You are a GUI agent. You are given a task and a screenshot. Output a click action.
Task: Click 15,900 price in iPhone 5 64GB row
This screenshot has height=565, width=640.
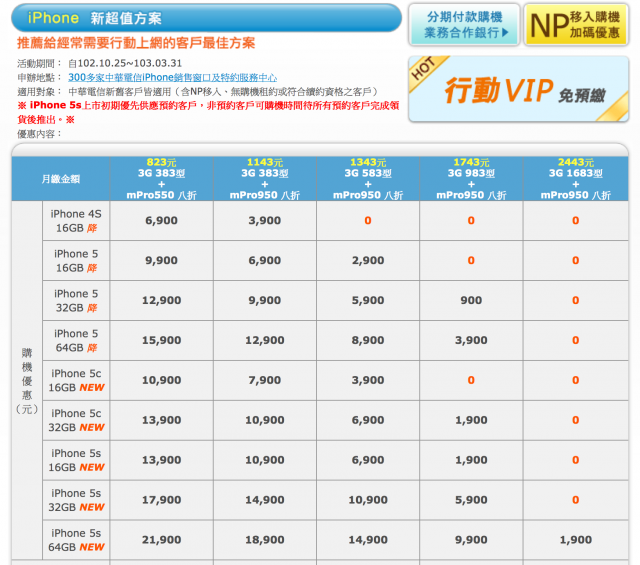coord(162,340)
